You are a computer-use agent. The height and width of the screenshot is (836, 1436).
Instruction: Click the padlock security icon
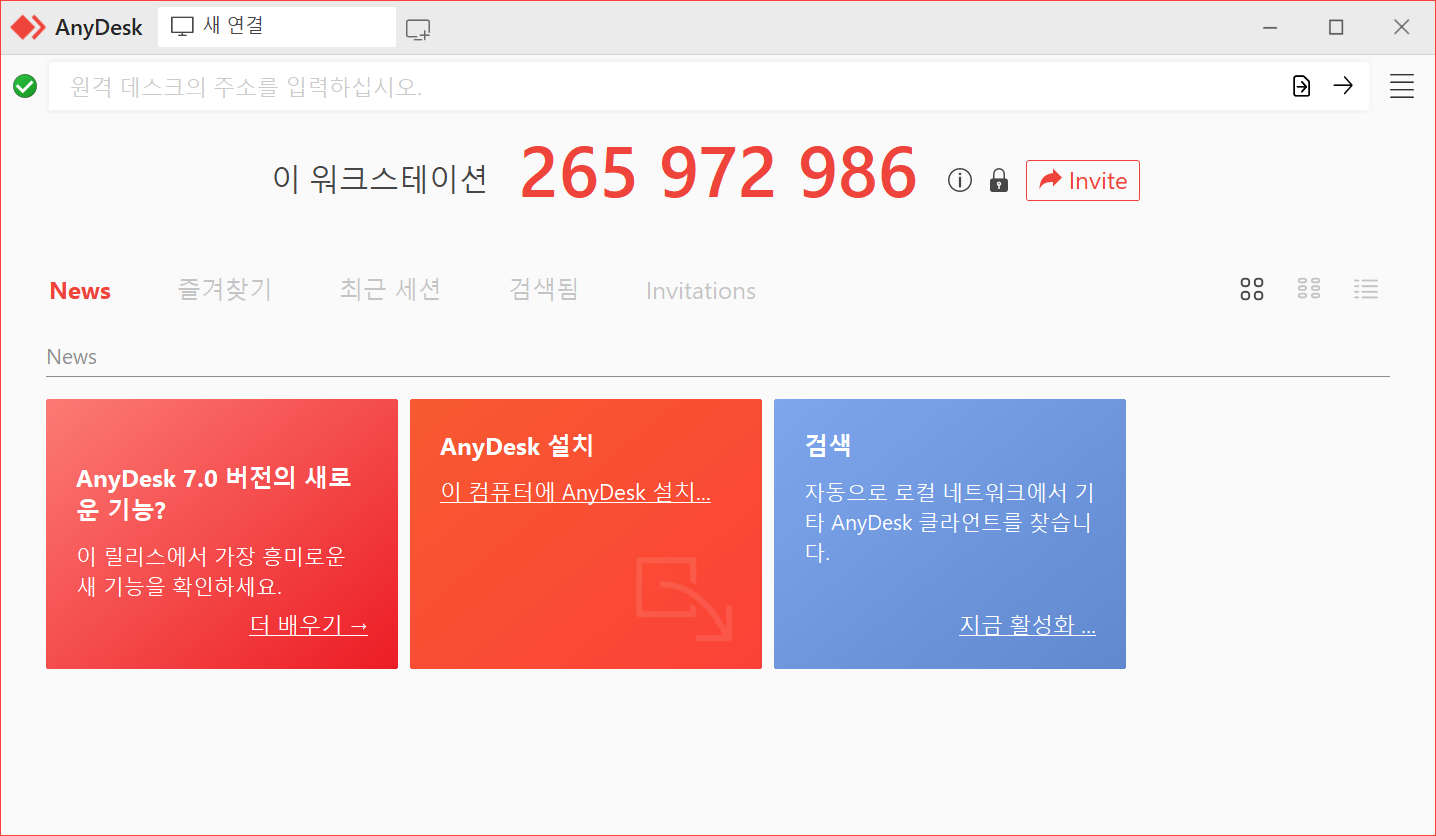[999, 180]
